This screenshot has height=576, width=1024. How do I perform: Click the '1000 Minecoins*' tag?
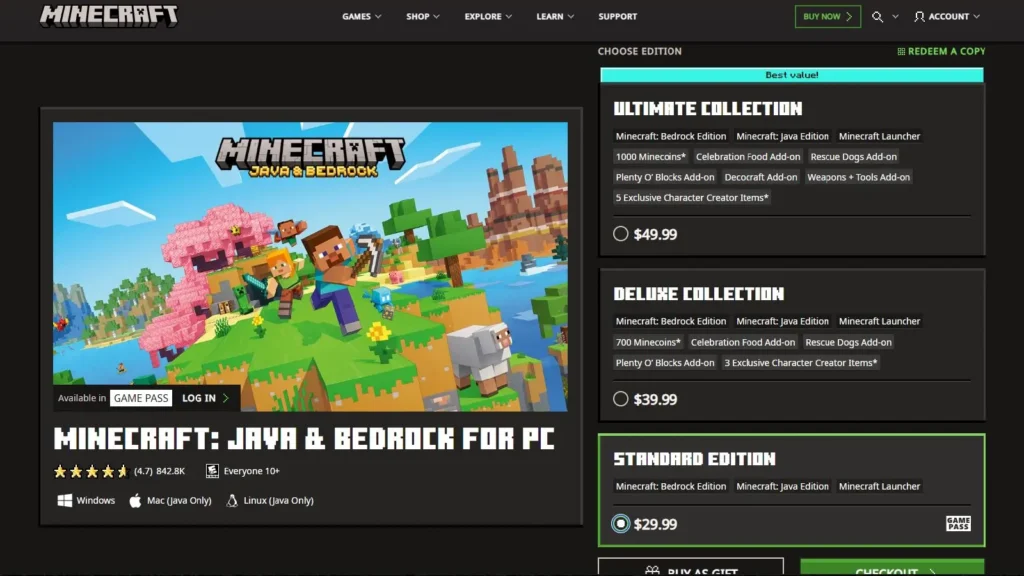(x=650, y=157)
